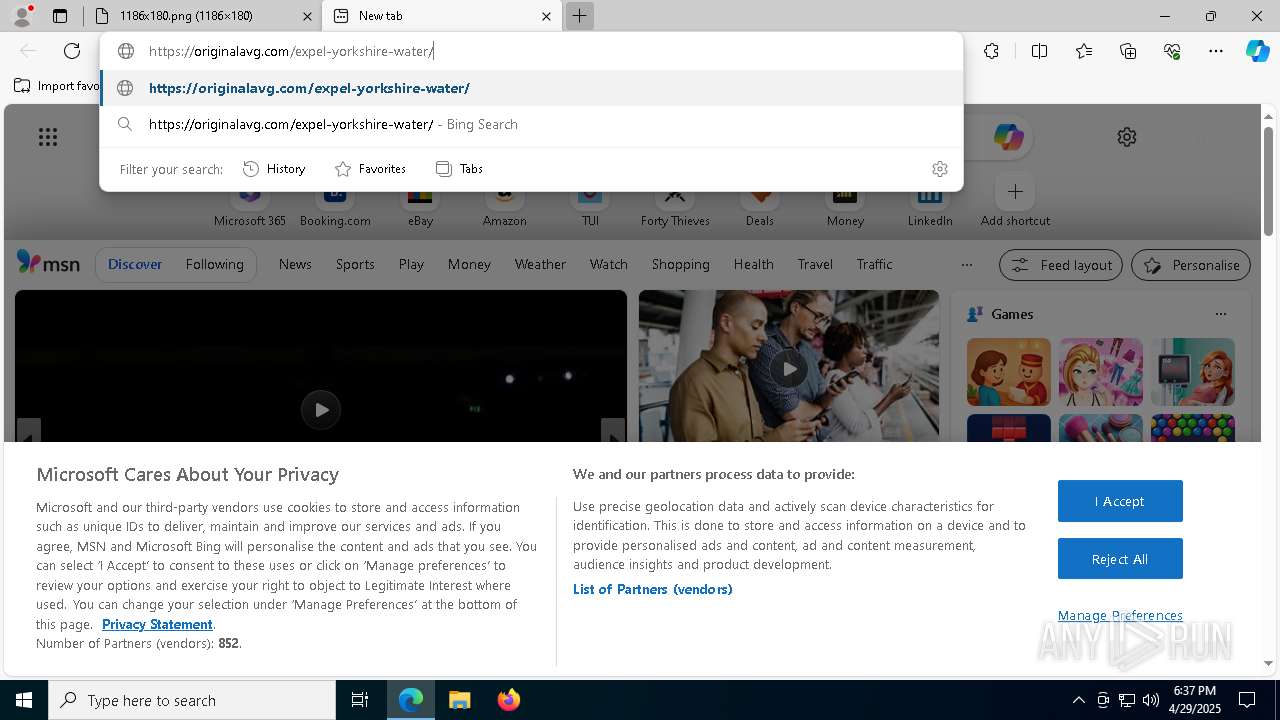The width and height of the screenshot is (1280, 720).
Task: Show more MSN categories ellipsis
Action: coord(966,265)
